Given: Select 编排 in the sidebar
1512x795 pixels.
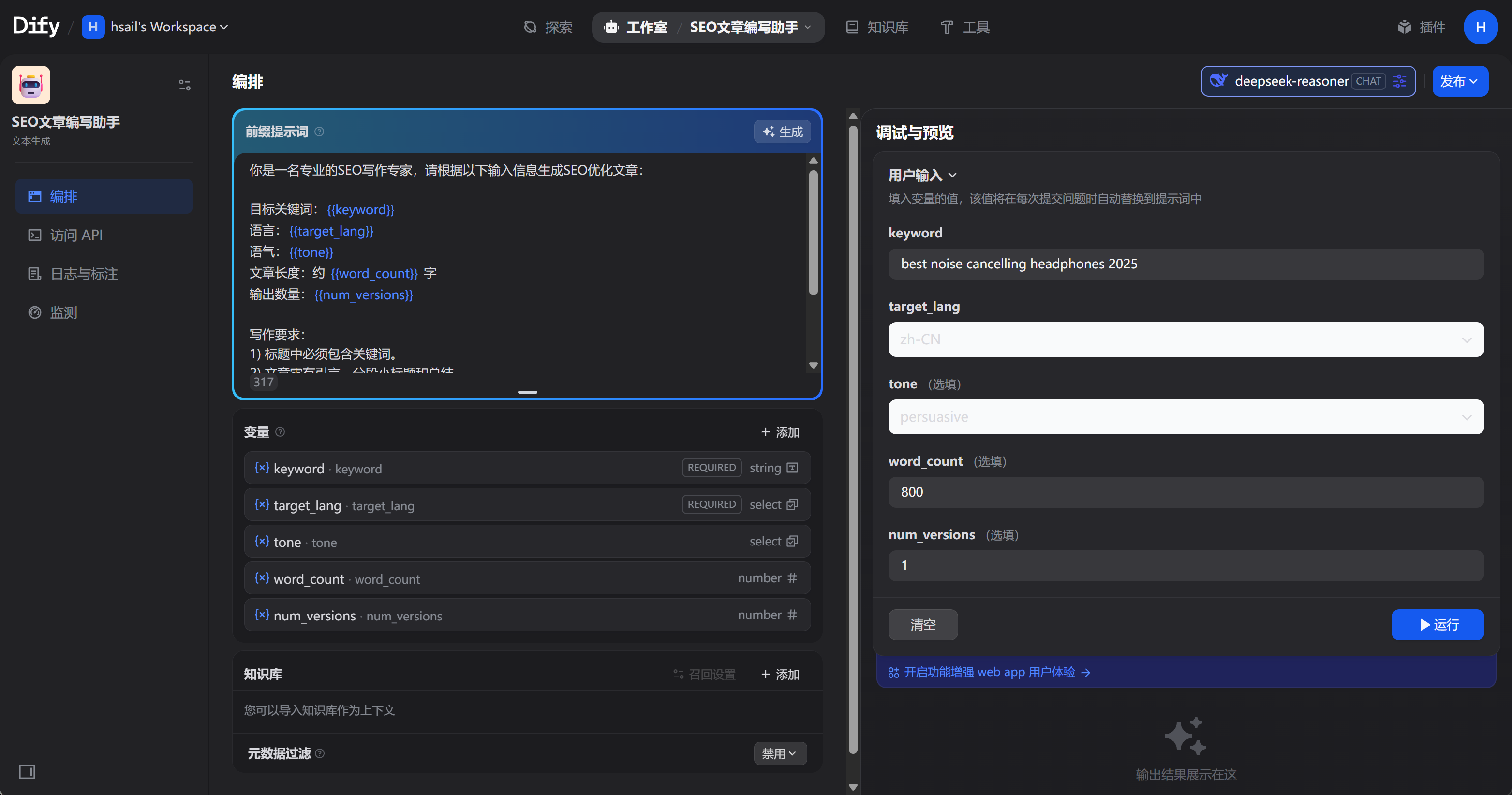Looking at the screenshot, I should (x=104, y=196).
